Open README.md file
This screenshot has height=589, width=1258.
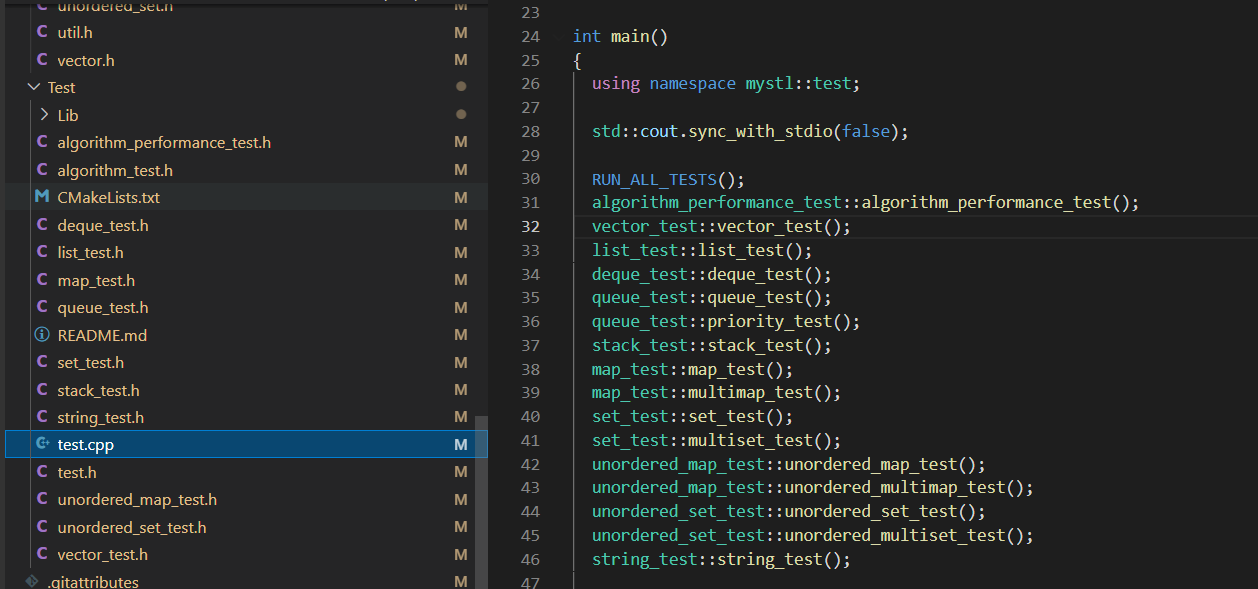click(x=102, y=335)
